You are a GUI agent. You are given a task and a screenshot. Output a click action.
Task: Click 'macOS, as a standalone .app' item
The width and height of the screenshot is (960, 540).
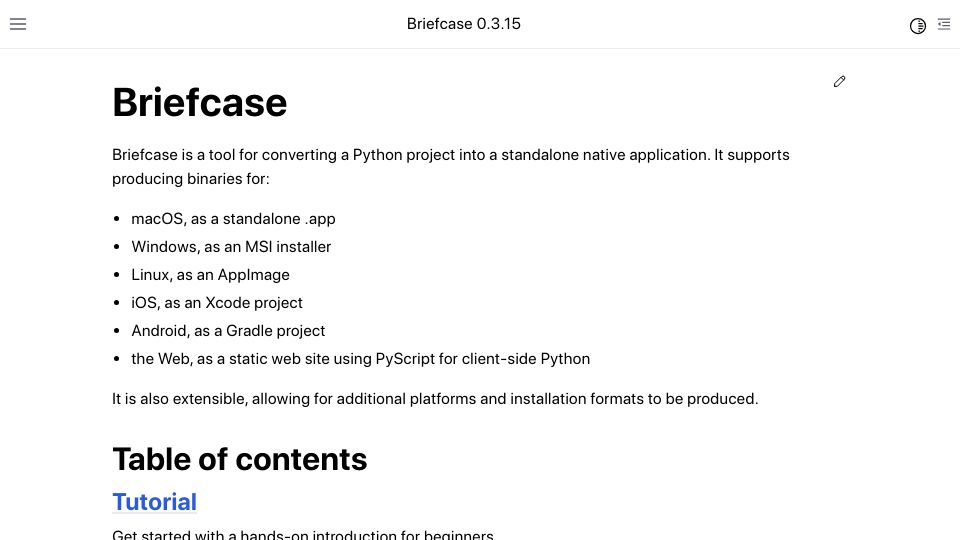[x=233, y=219]
